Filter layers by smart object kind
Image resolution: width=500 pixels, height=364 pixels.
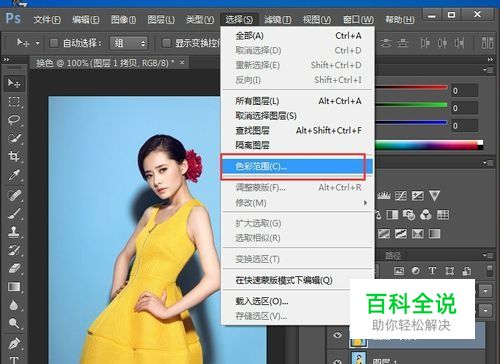point(467,271)
